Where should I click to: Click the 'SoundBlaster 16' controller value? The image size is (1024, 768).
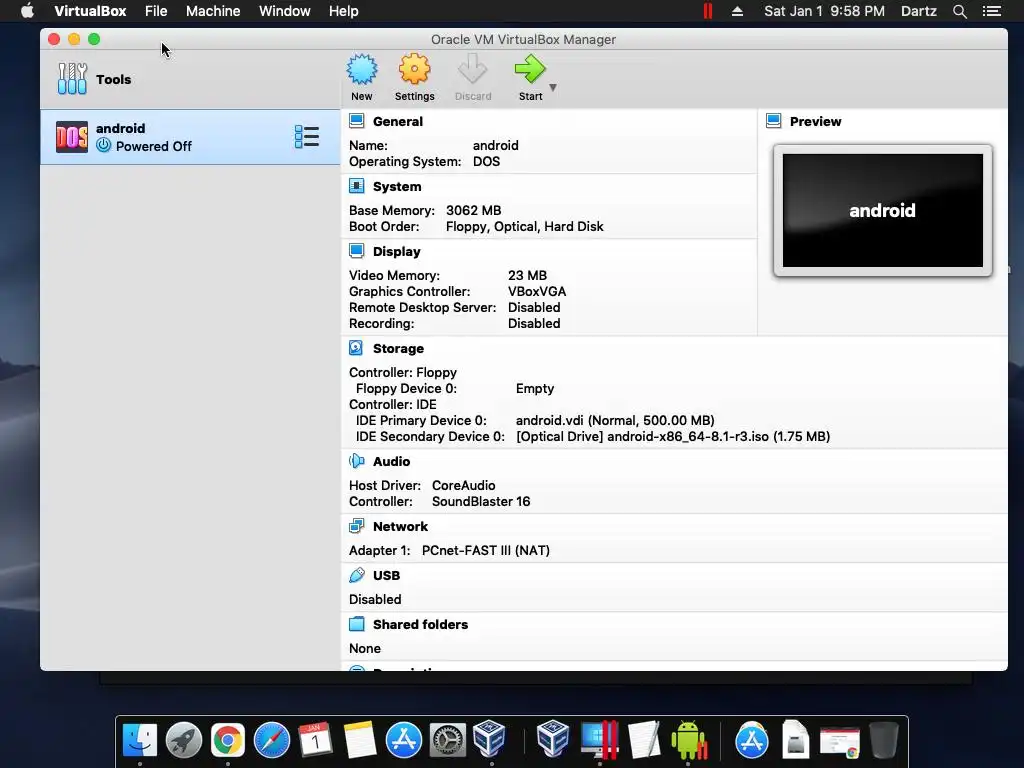[481, 502]
